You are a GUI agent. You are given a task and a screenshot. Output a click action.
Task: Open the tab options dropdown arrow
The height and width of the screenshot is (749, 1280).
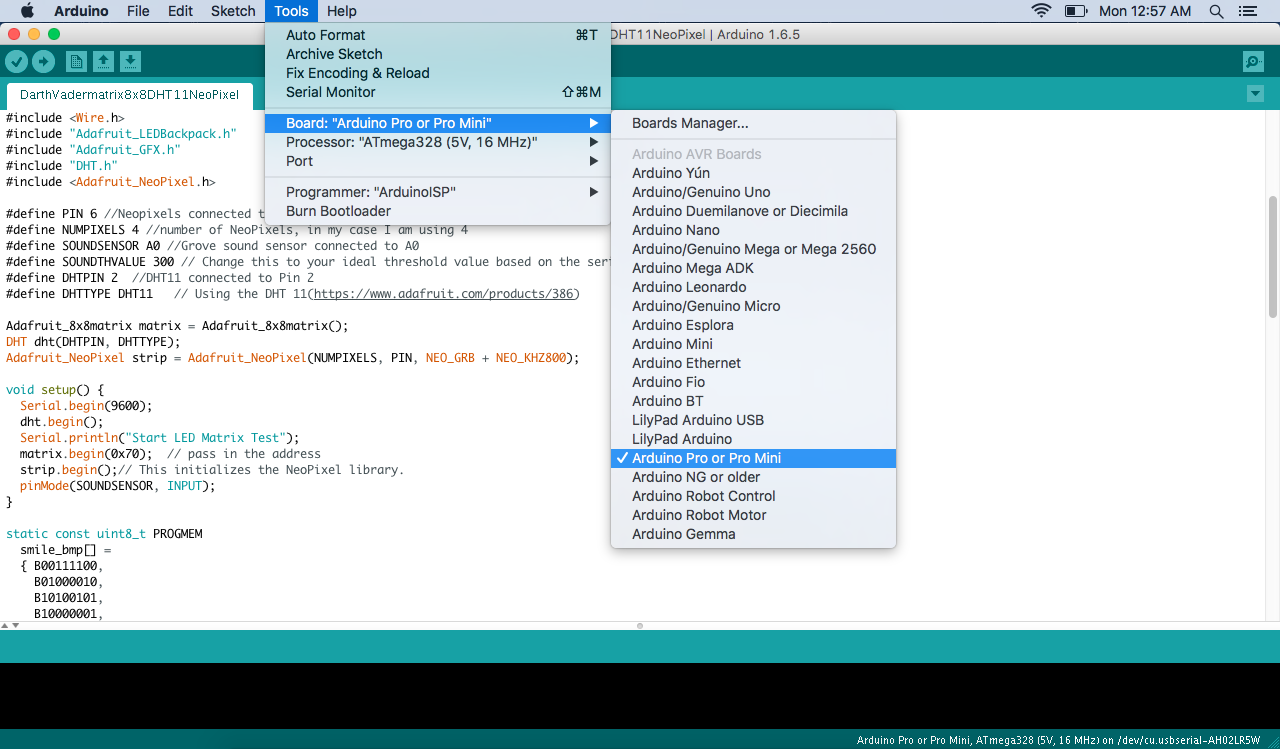[1255, 94]
